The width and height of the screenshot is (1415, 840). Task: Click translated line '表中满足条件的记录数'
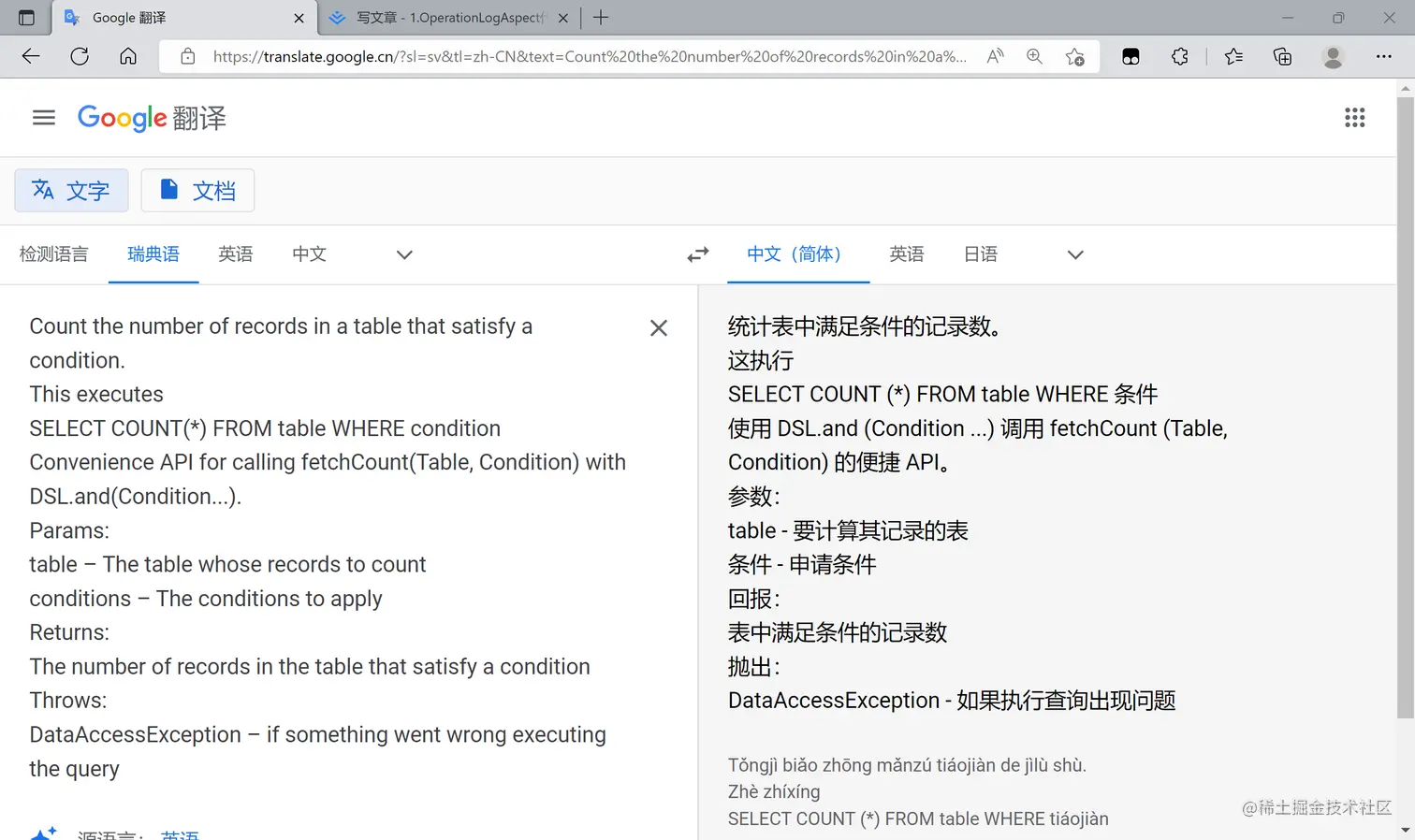(x=838, y=632)
